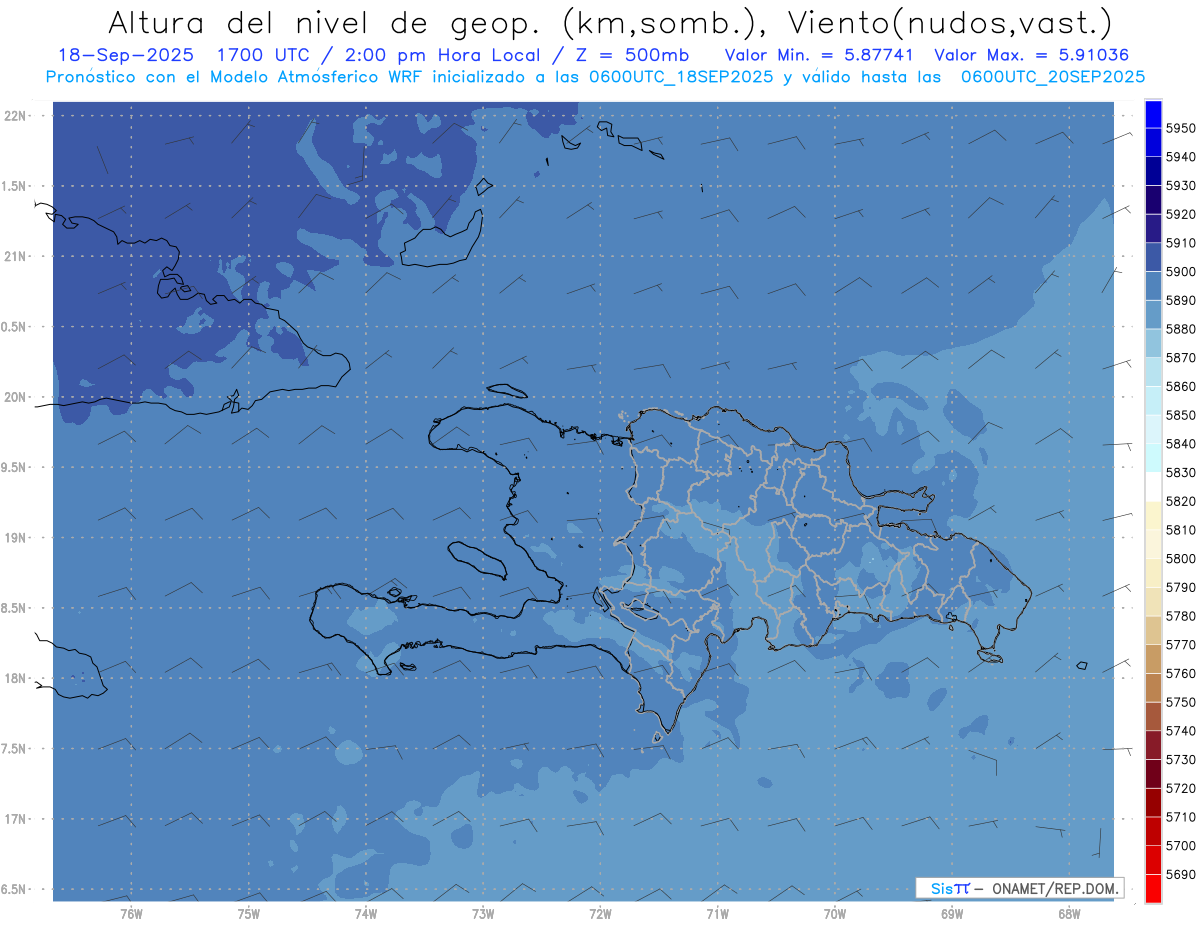The image size is (1200, 927).
Task: Click the init time '0600UTC_18SEP2025'
Action: click(x=679, y=76)
